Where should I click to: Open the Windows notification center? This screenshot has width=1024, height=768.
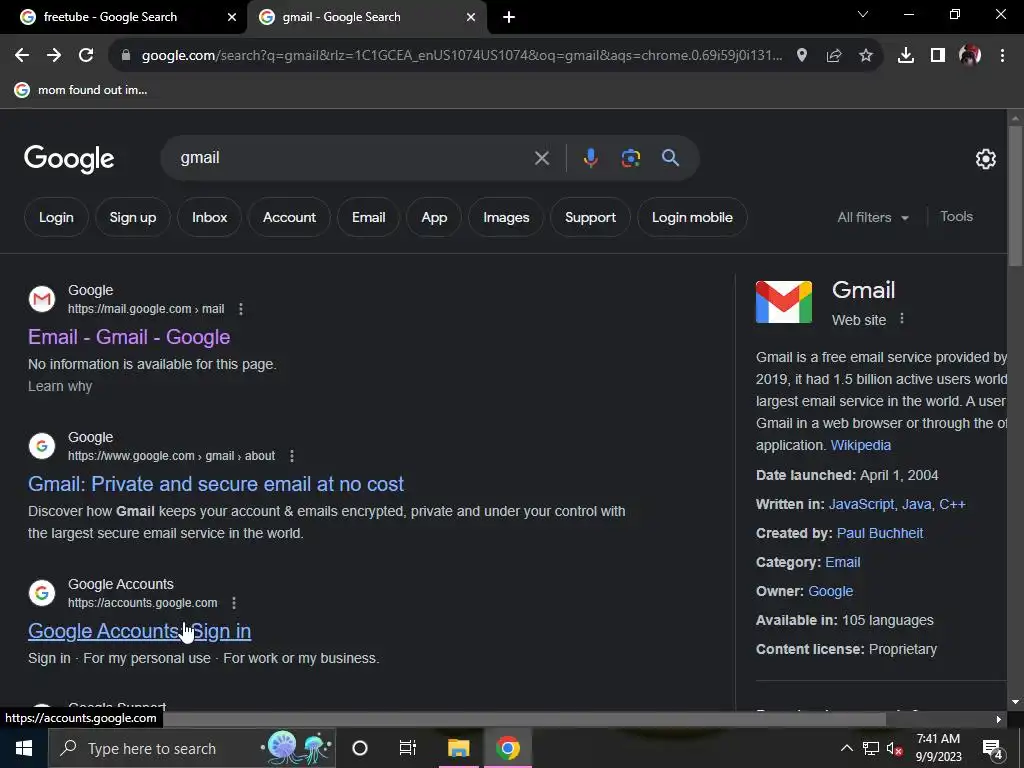(x=993, y=749)
